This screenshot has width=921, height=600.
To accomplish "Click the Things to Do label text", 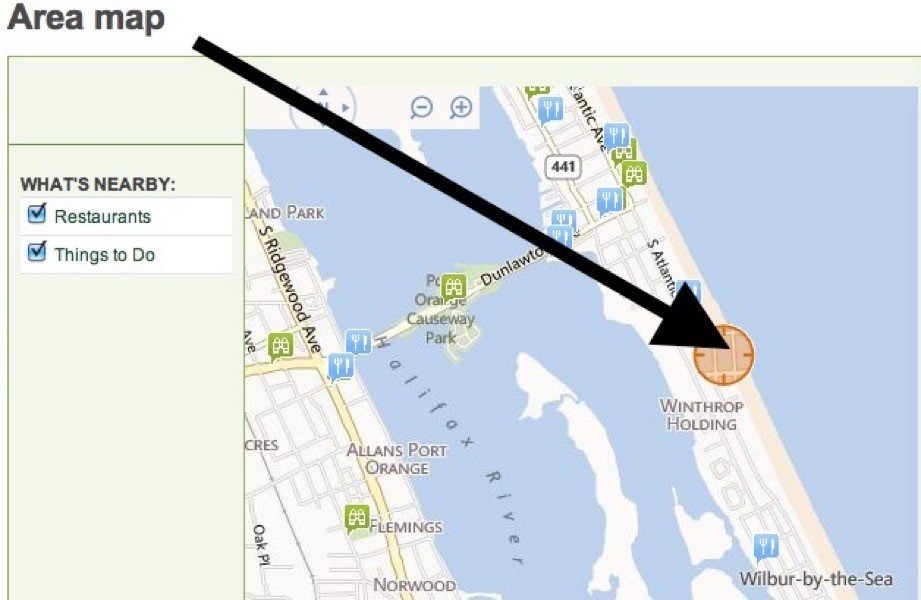I will 105,255.
